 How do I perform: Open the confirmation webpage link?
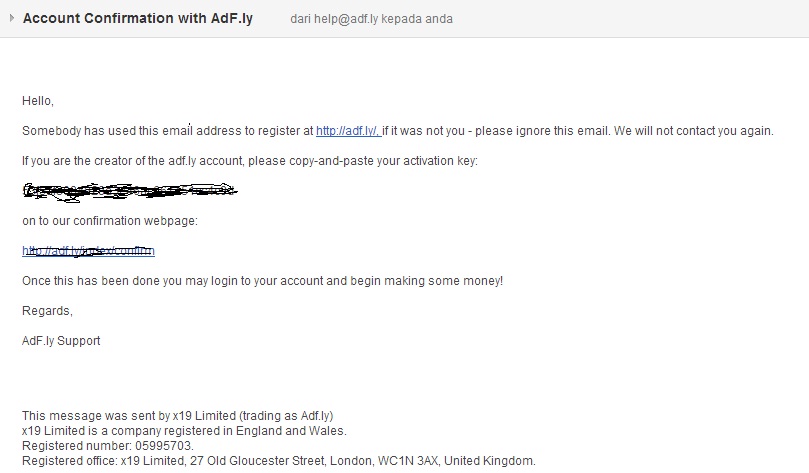(x=88, y=251)
